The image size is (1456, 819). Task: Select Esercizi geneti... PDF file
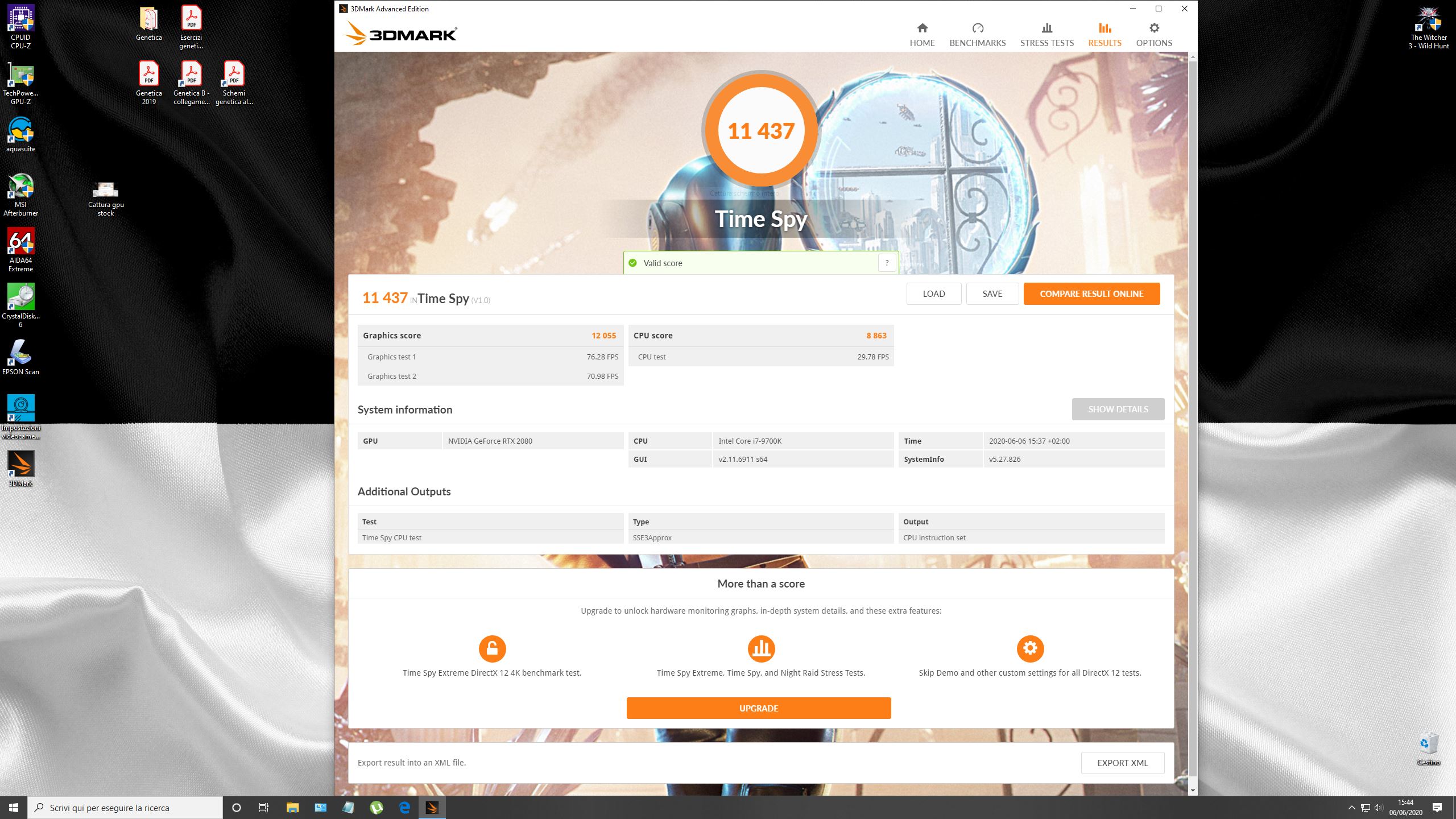191,27
